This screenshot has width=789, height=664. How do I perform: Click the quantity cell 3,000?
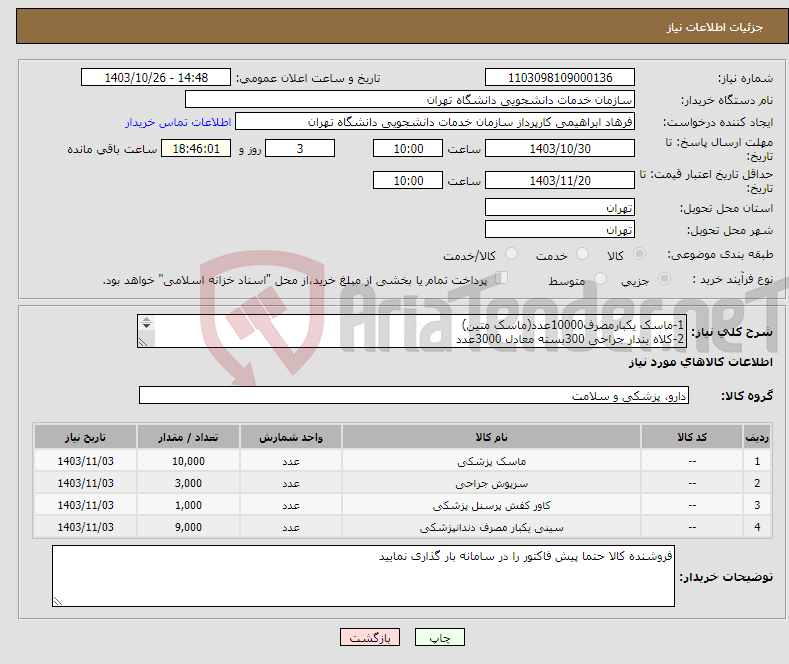click(x=188, y=483)
